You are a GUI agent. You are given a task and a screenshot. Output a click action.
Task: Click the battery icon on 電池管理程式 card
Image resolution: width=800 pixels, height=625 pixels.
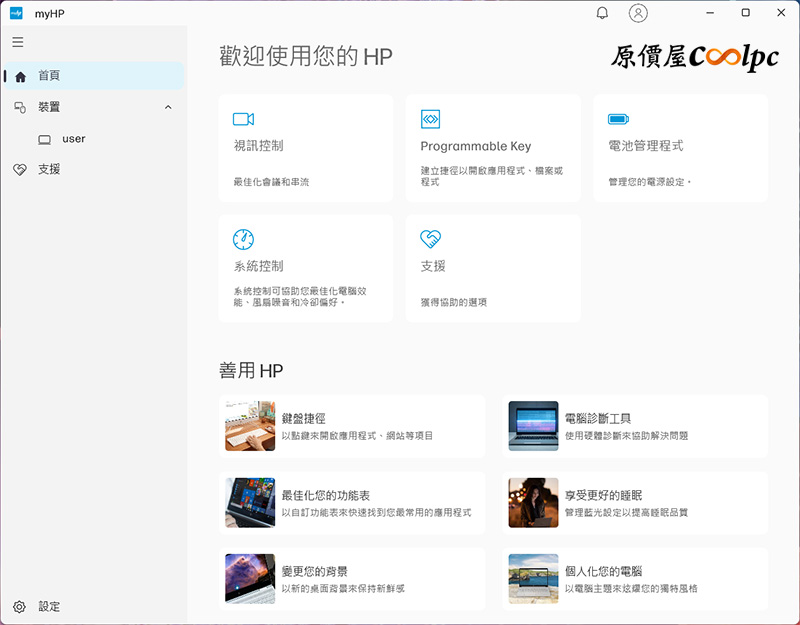click(618, 119)
